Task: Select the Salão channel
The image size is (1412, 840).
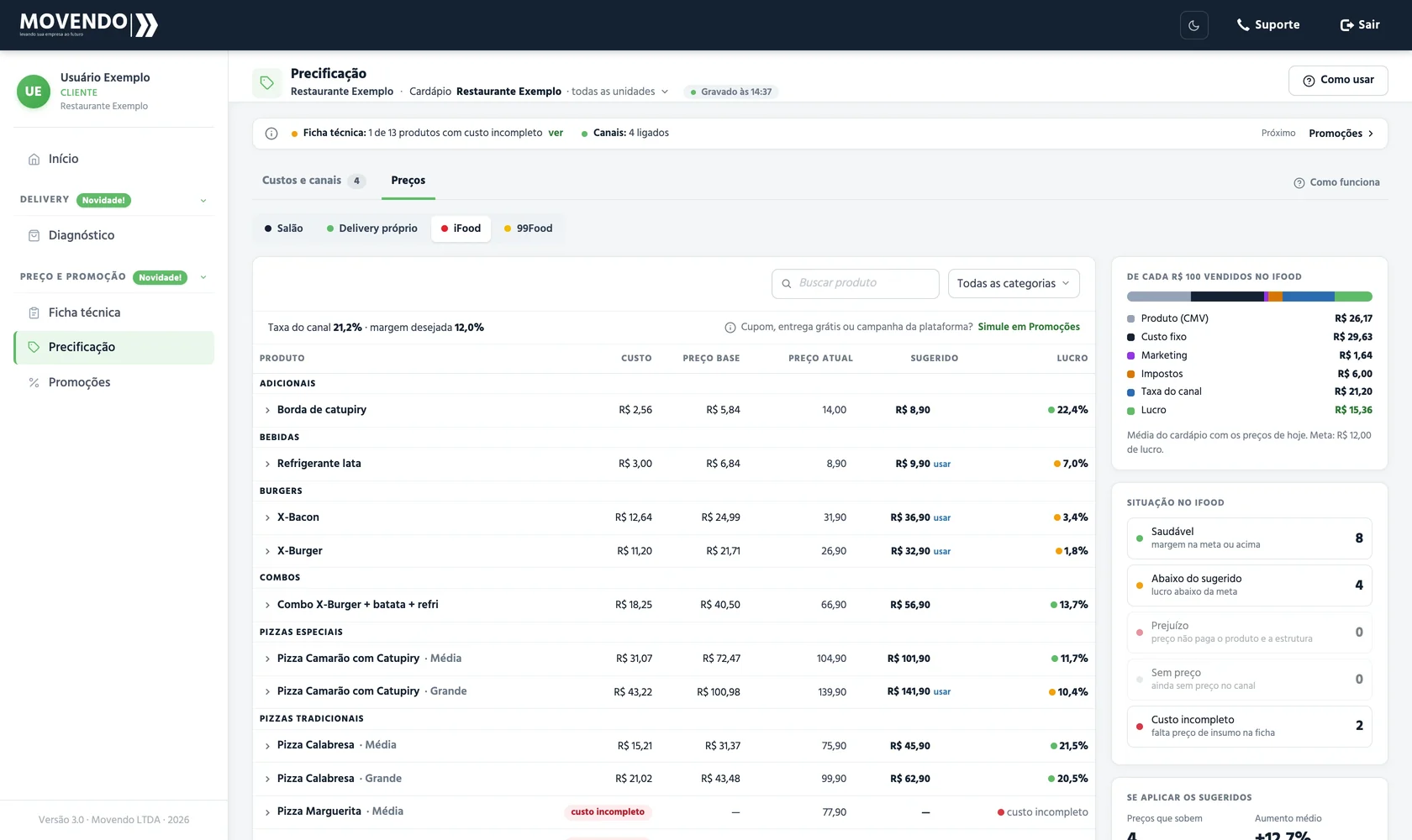Action: (283, 228)
